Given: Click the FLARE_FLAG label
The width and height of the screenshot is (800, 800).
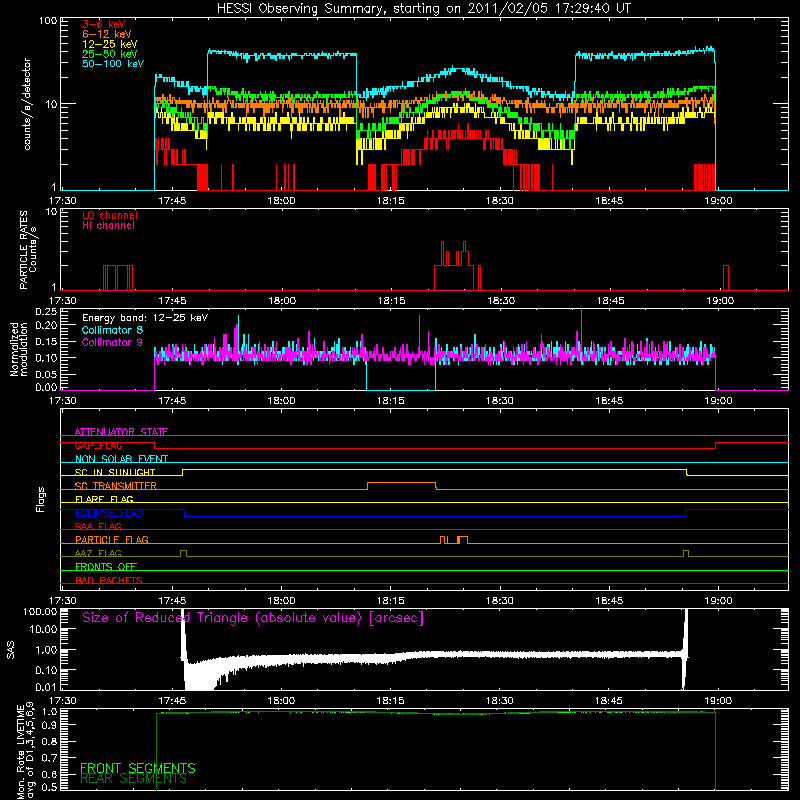Looking at the screenshot, I should 104,499.
